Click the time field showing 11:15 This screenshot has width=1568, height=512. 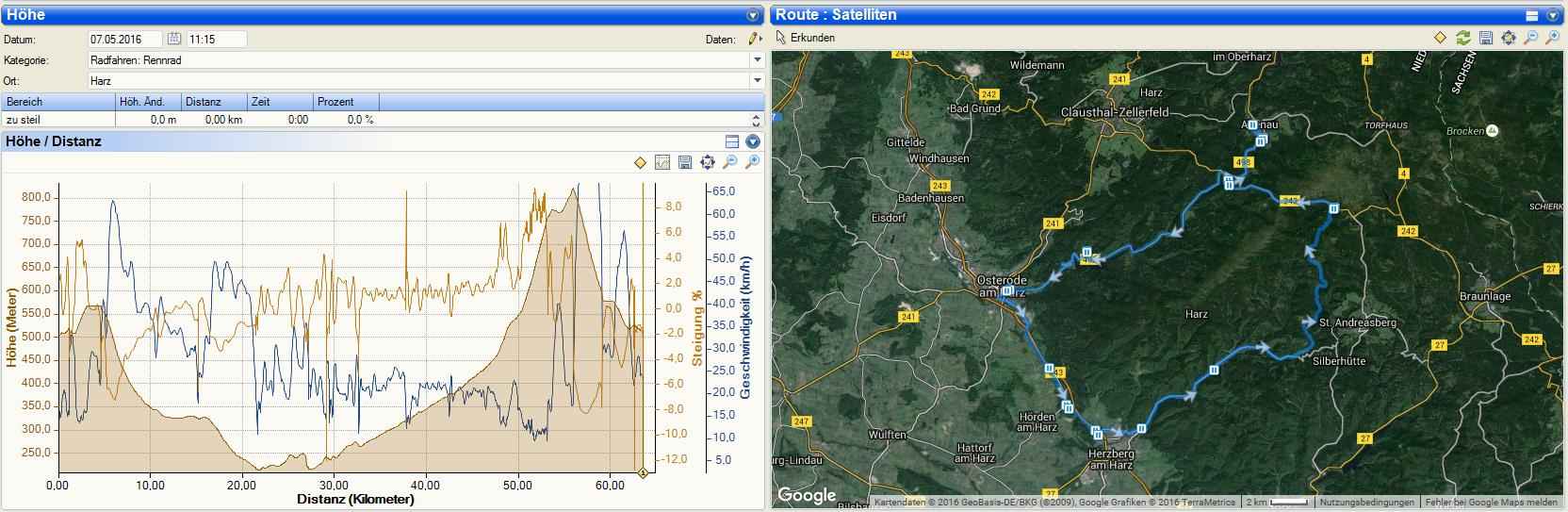(x=216, y=39)
